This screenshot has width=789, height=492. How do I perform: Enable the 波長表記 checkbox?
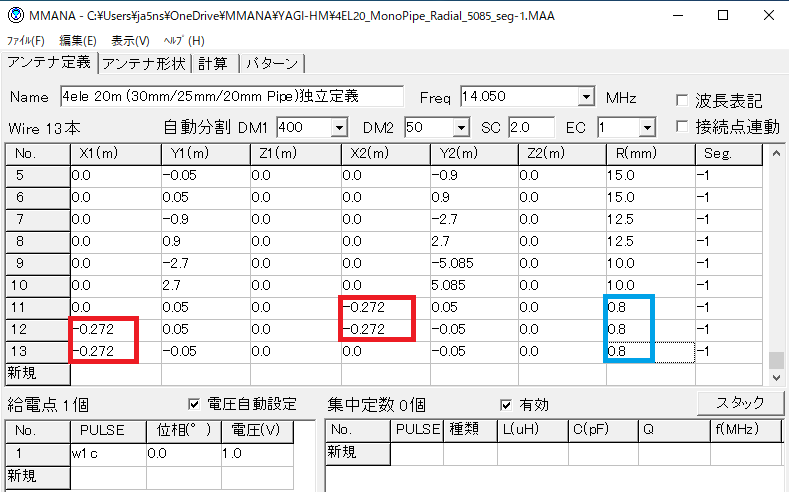pyautogui.click(x=682, y=100)
